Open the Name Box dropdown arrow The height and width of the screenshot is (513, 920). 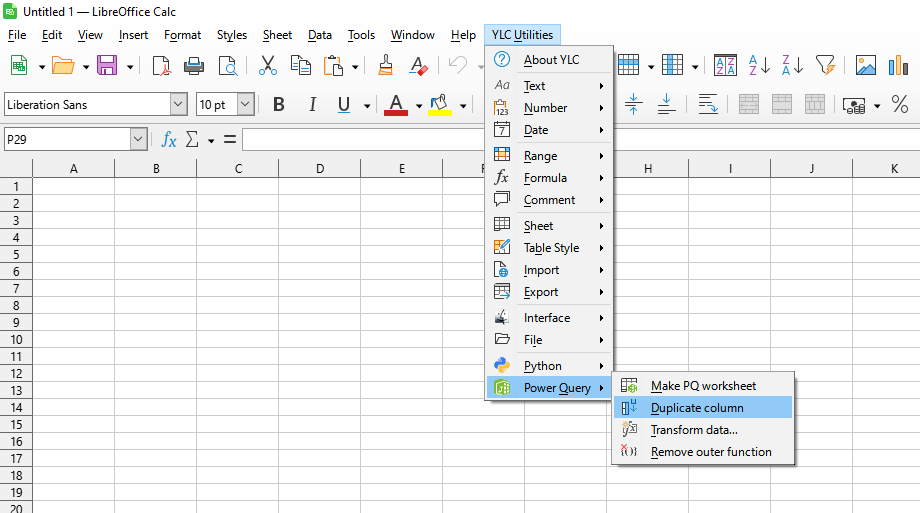(138, 140)
